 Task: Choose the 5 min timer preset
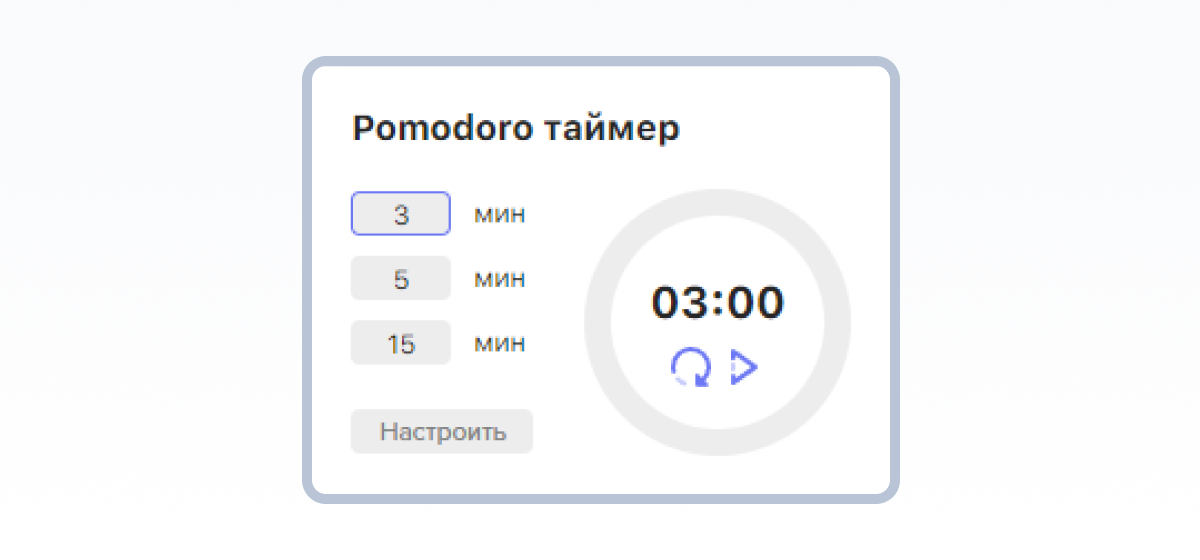tap(400, 278)
